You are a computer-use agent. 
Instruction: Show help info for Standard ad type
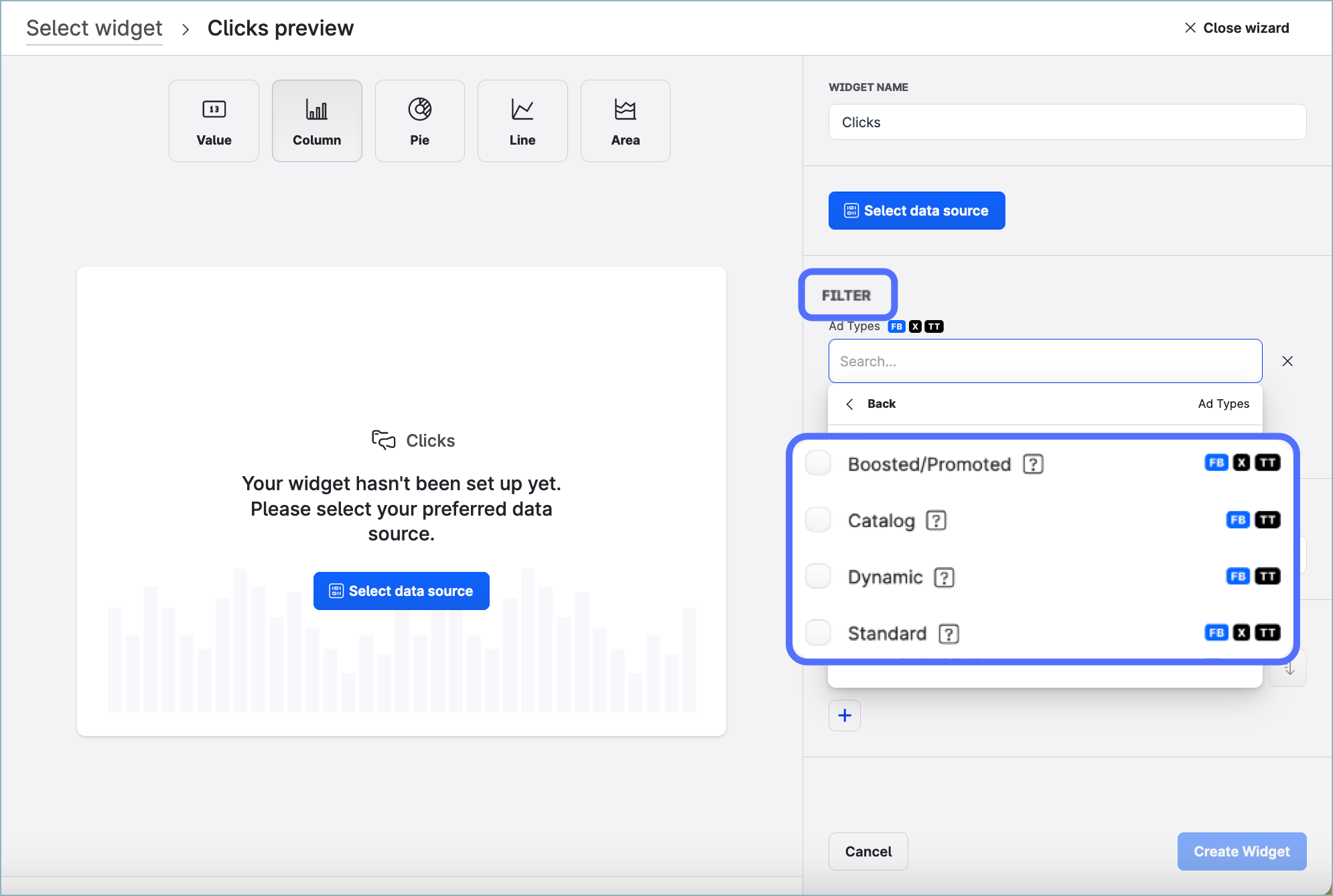[949, 633]
